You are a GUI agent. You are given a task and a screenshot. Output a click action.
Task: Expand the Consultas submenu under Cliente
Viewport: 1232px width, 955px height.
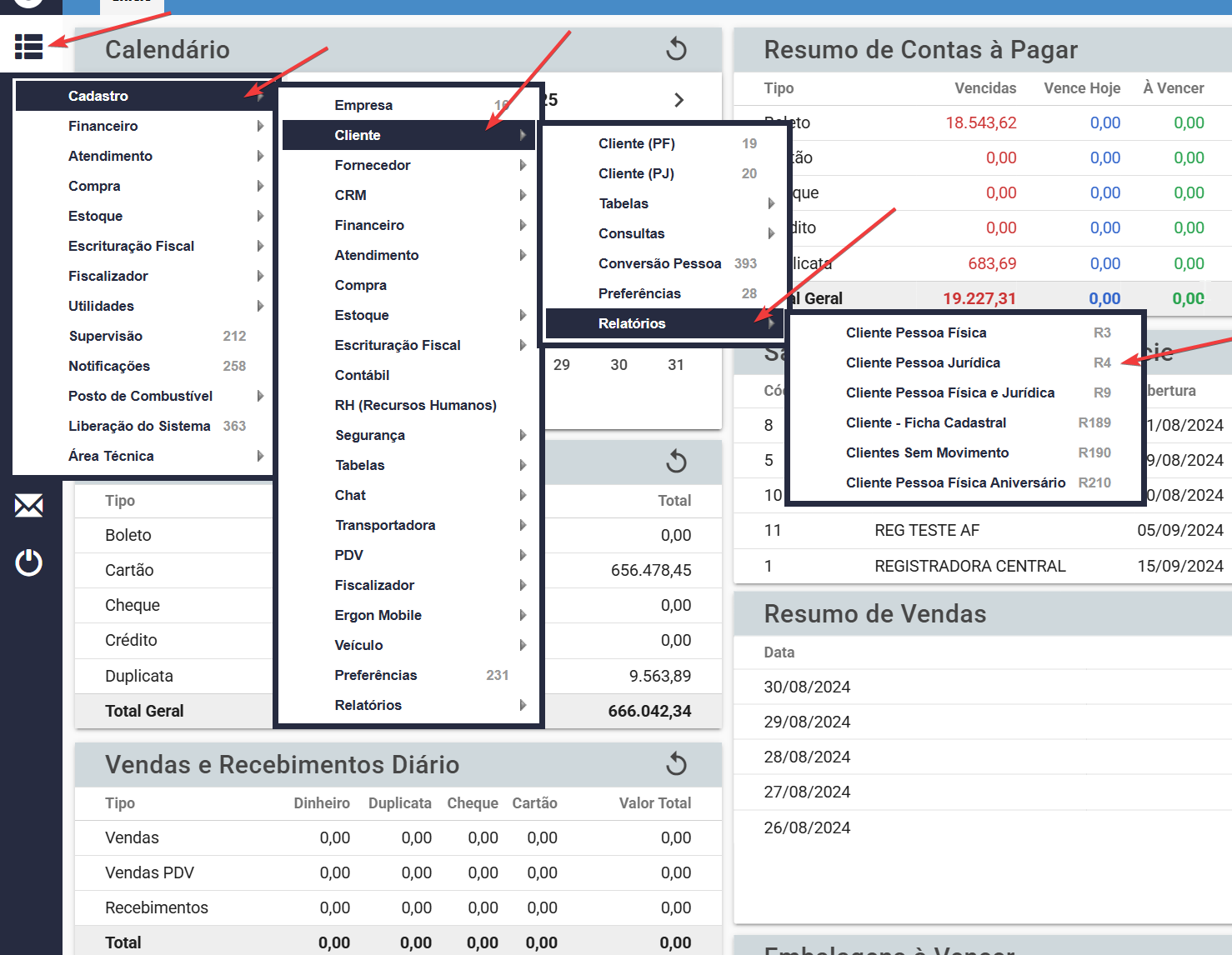pos(664,233)
